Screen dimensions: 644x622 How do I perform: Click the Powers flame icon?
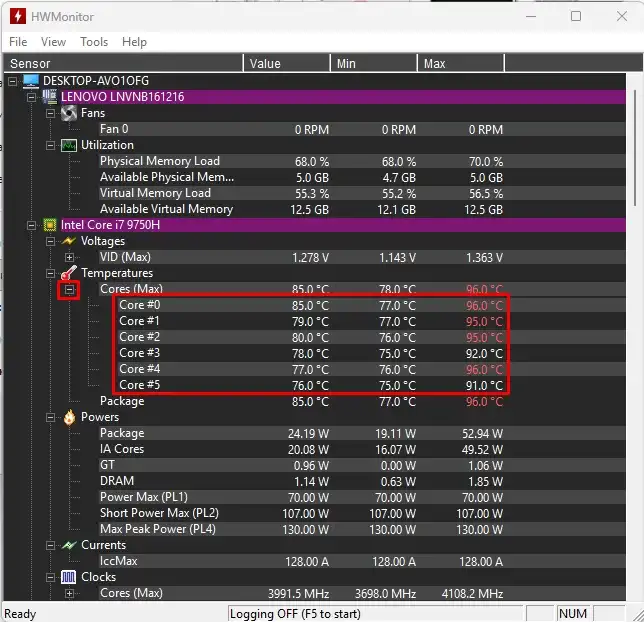tap(69, 417)
